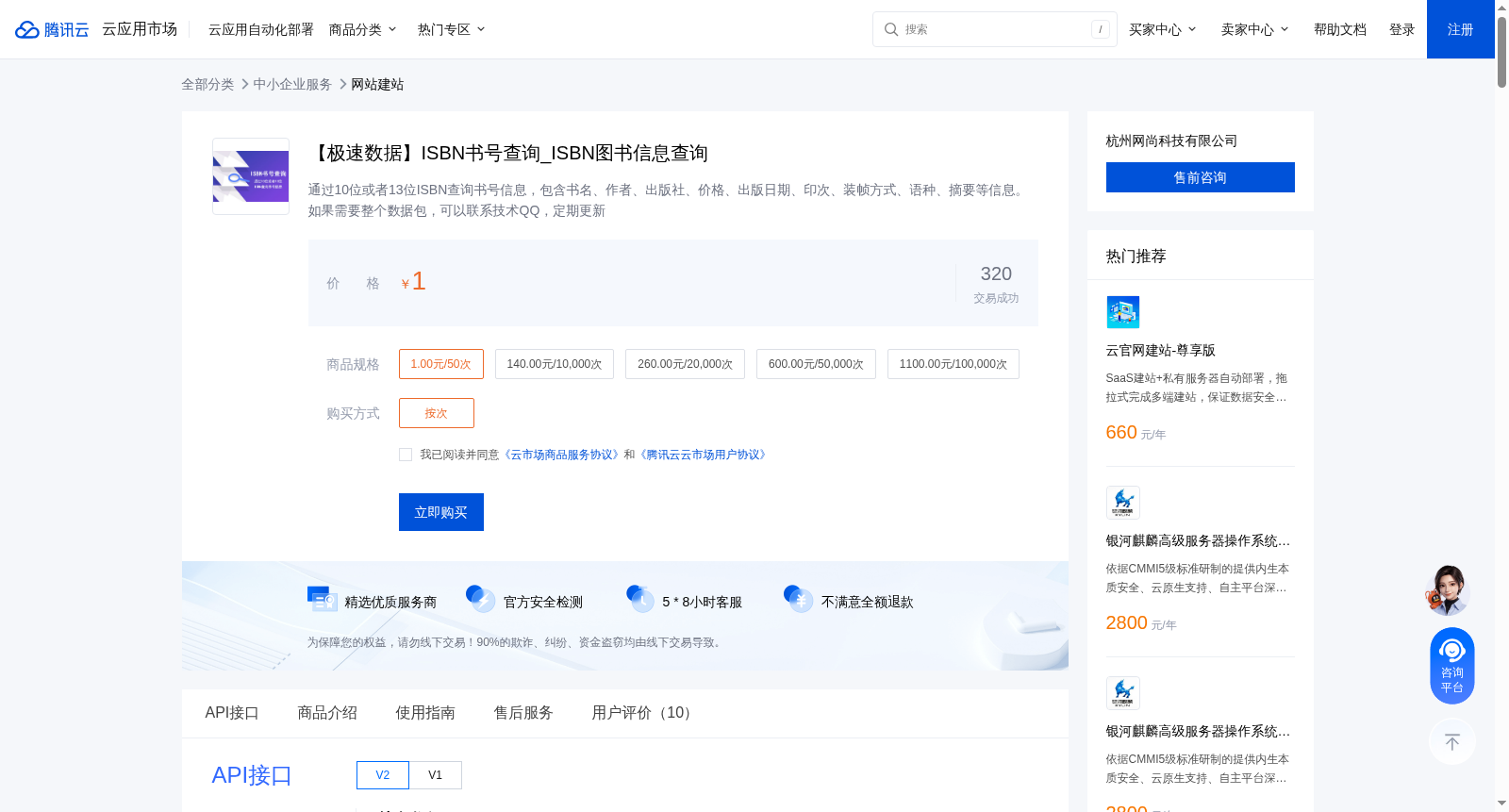Screen dimensions: 1509x812
Task: Click the Tencent Cloud logo
Action: (52, 29)
